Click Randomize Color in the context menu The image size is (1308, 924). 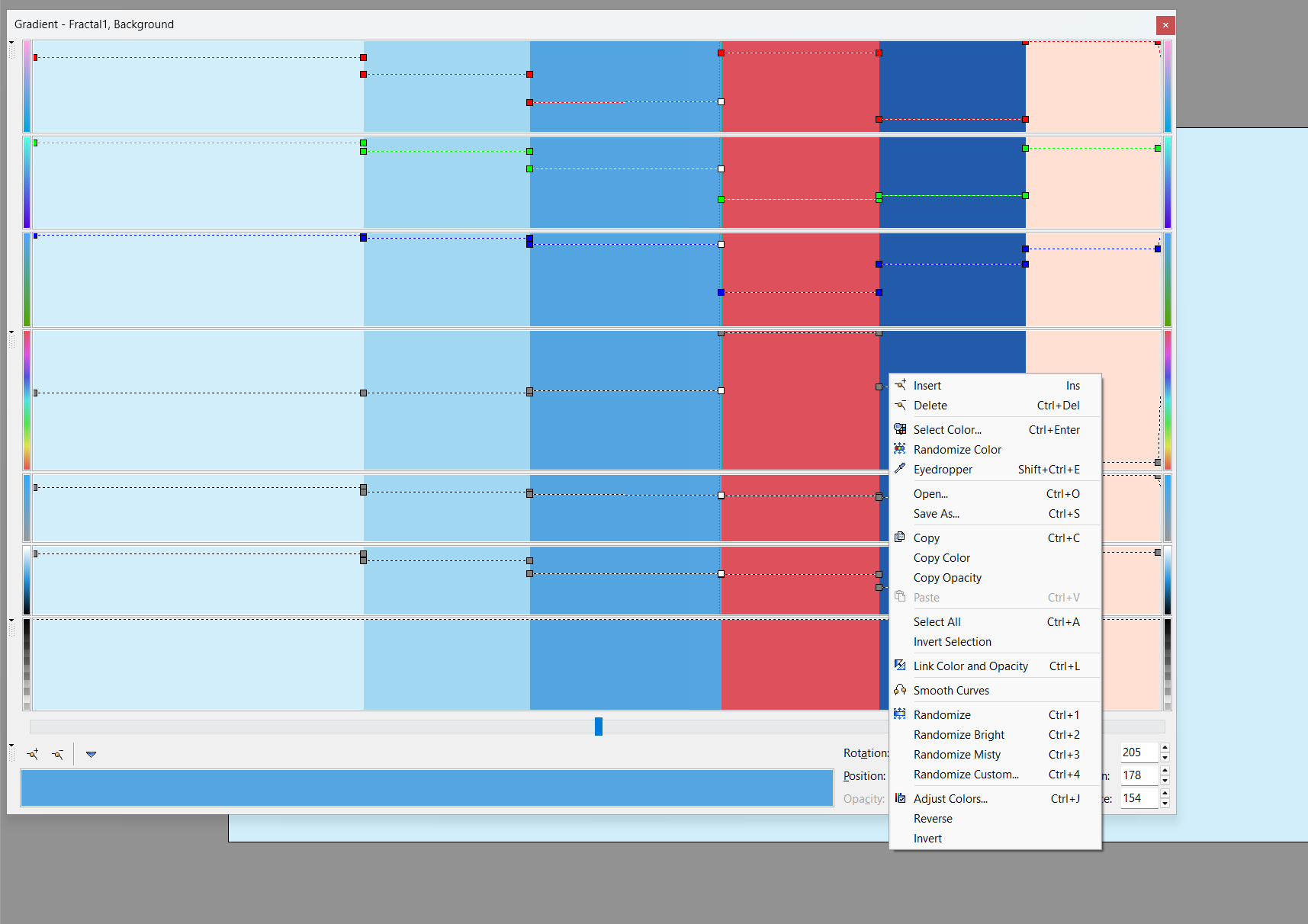click(957, 450)
